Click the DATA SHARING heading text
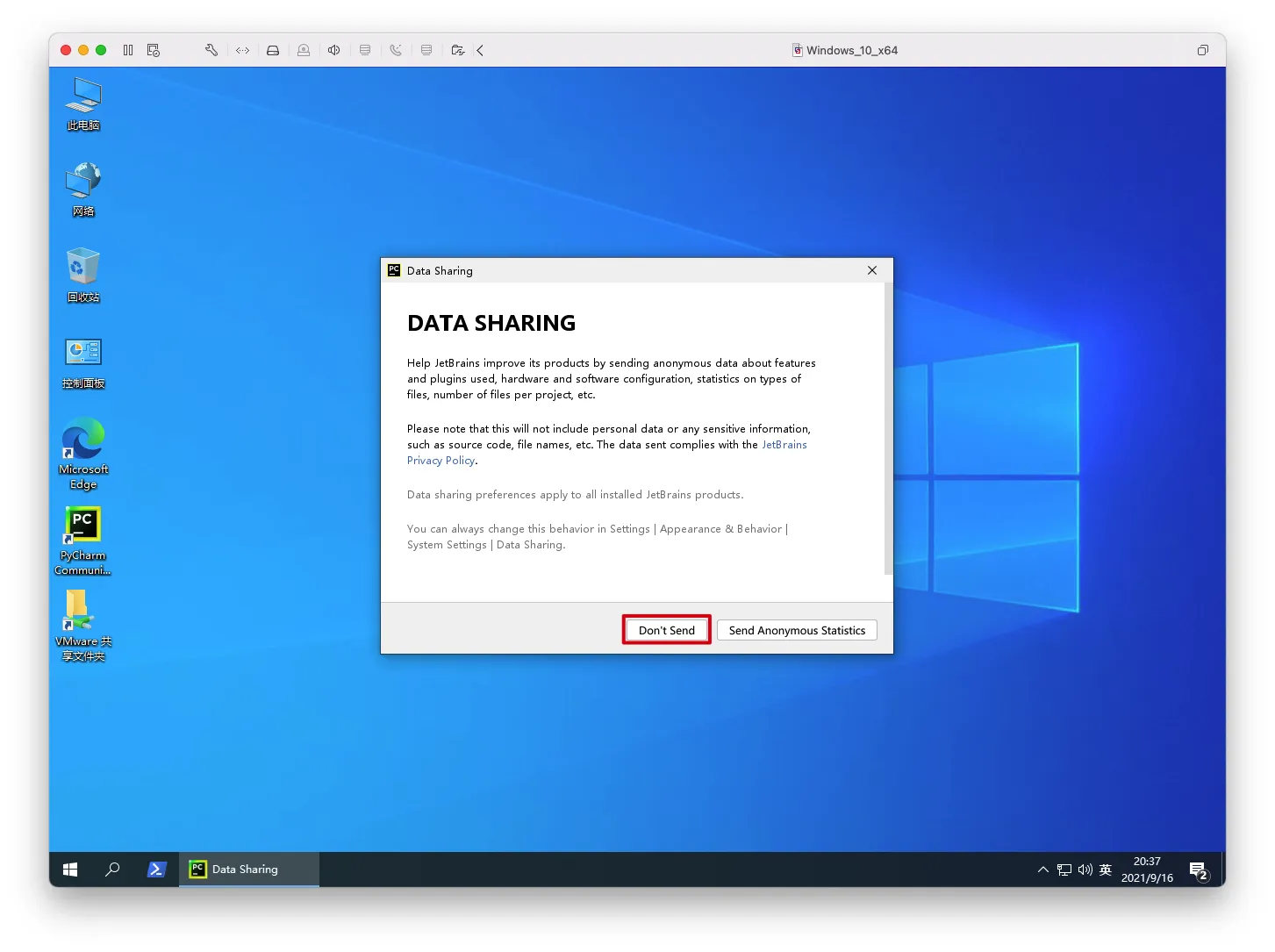 point(491,323)
